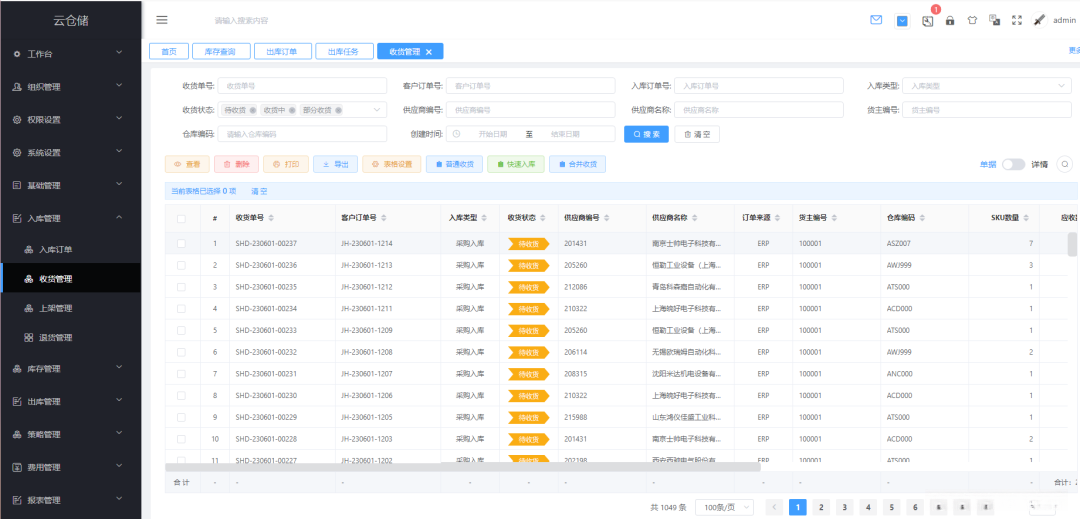Click the language translation icon
Screen dimensions: 1080x519
(995, 20)
